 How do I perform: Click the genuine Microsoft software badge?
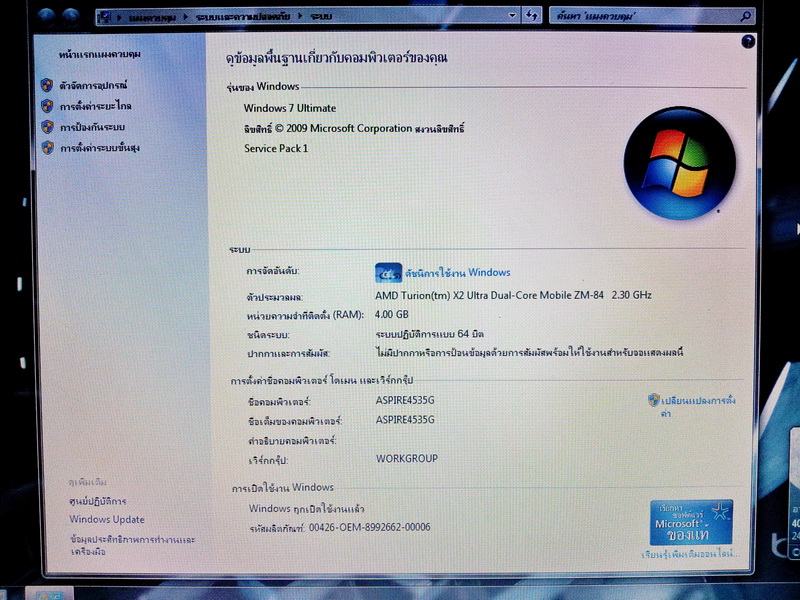click(691, 522)
